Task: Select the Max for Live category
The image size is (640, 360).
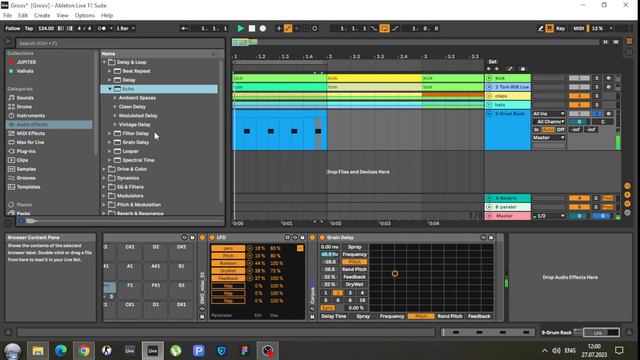Action: (x=30, y=142)
